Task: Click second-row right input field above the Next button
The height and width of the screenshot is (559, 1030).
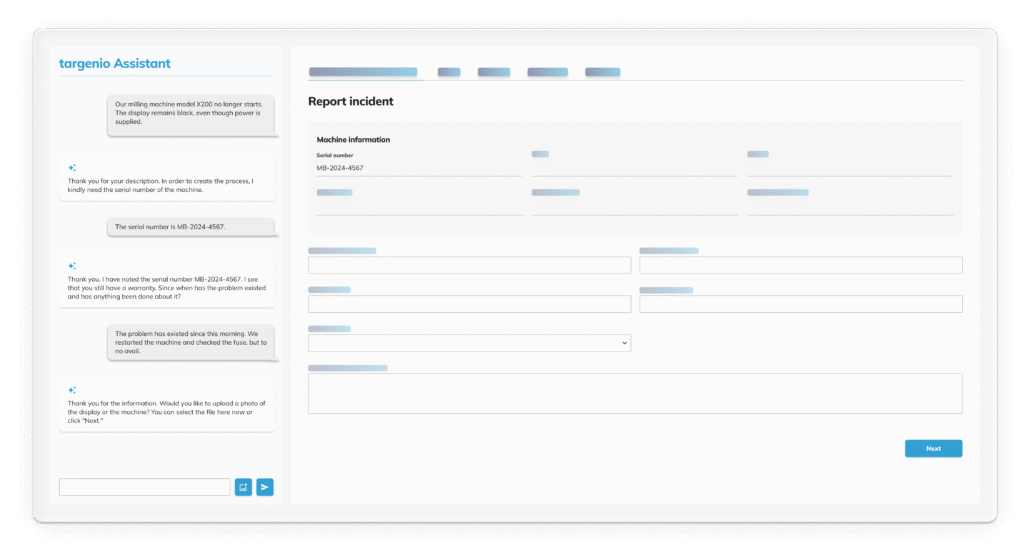Action: tap(800, 304)
